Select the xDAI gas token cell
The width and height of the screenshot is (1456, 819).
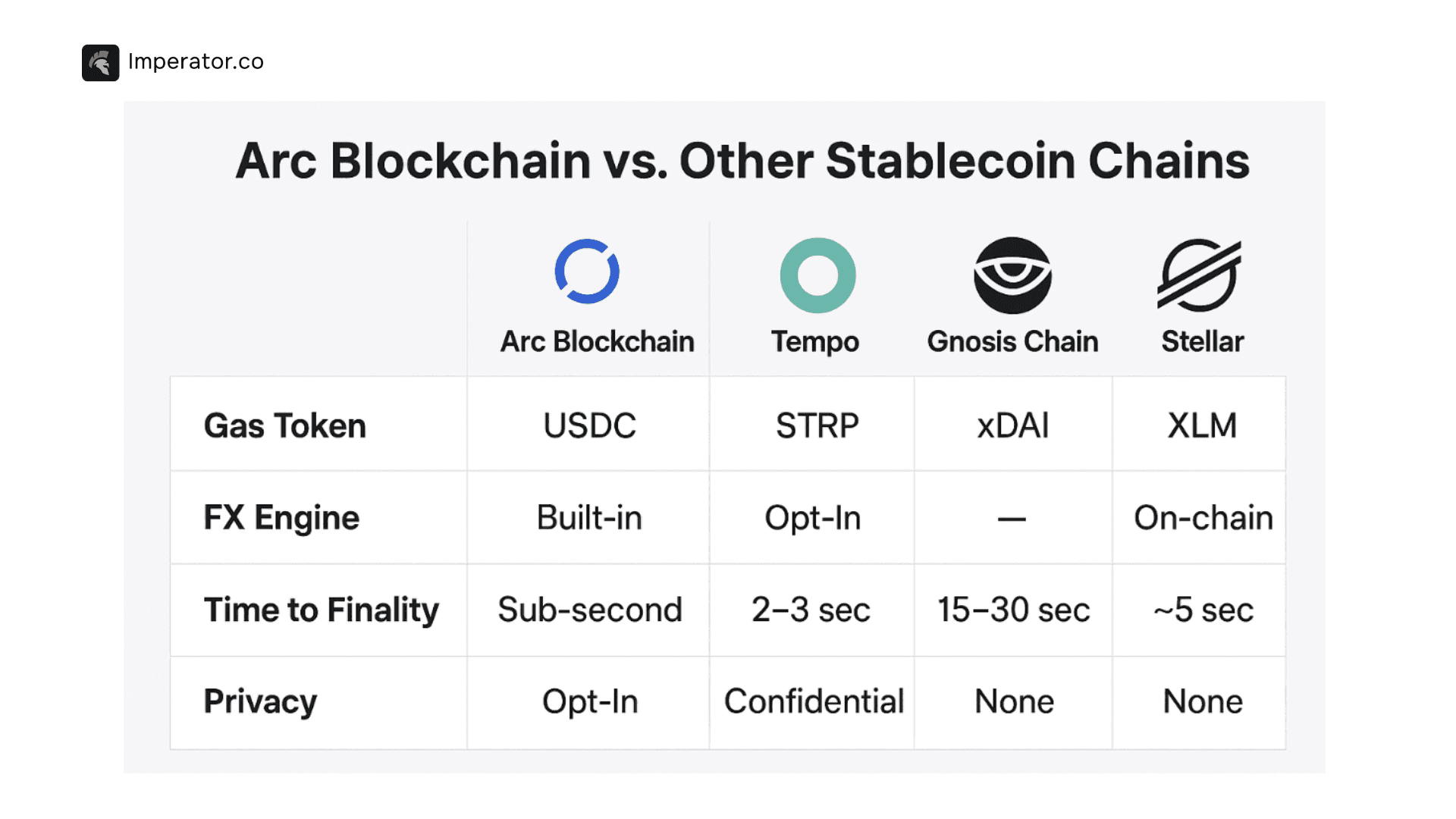click(1012, 425)
